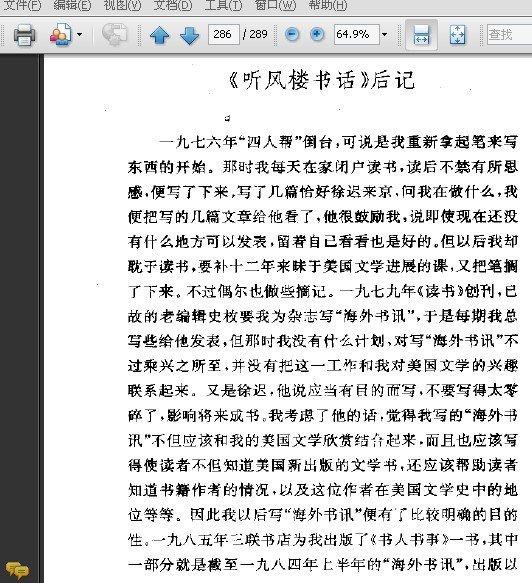The height and width of the screenshot is (583, 532).
Task: Click the greyed-out globe review icon
Action: coord(115,35)
